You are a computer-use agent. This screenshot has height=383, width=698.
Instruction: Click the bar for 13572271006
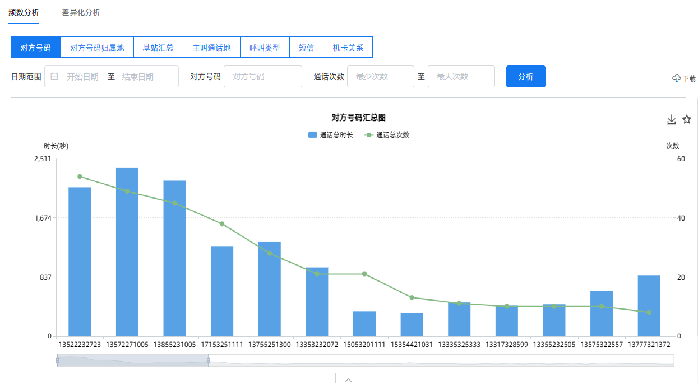pyautogui.click(x=127, y=252)
